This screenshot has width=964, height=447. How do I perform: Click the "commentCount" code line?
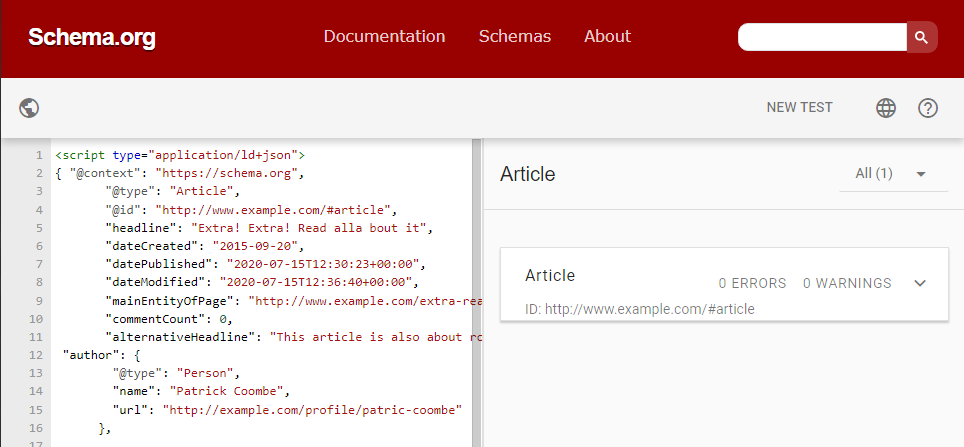[168, 319]
